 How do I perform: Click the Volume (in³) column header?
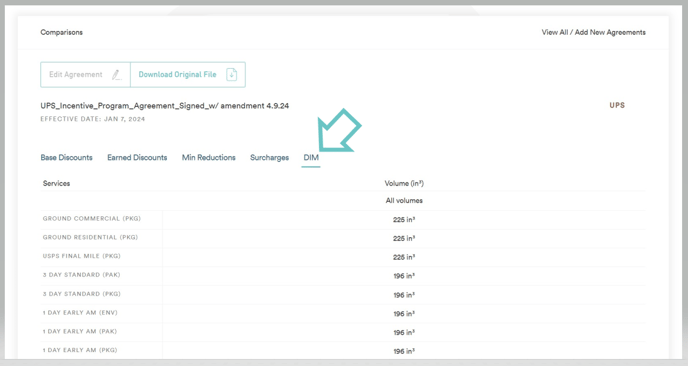click(x=404, y=183)
